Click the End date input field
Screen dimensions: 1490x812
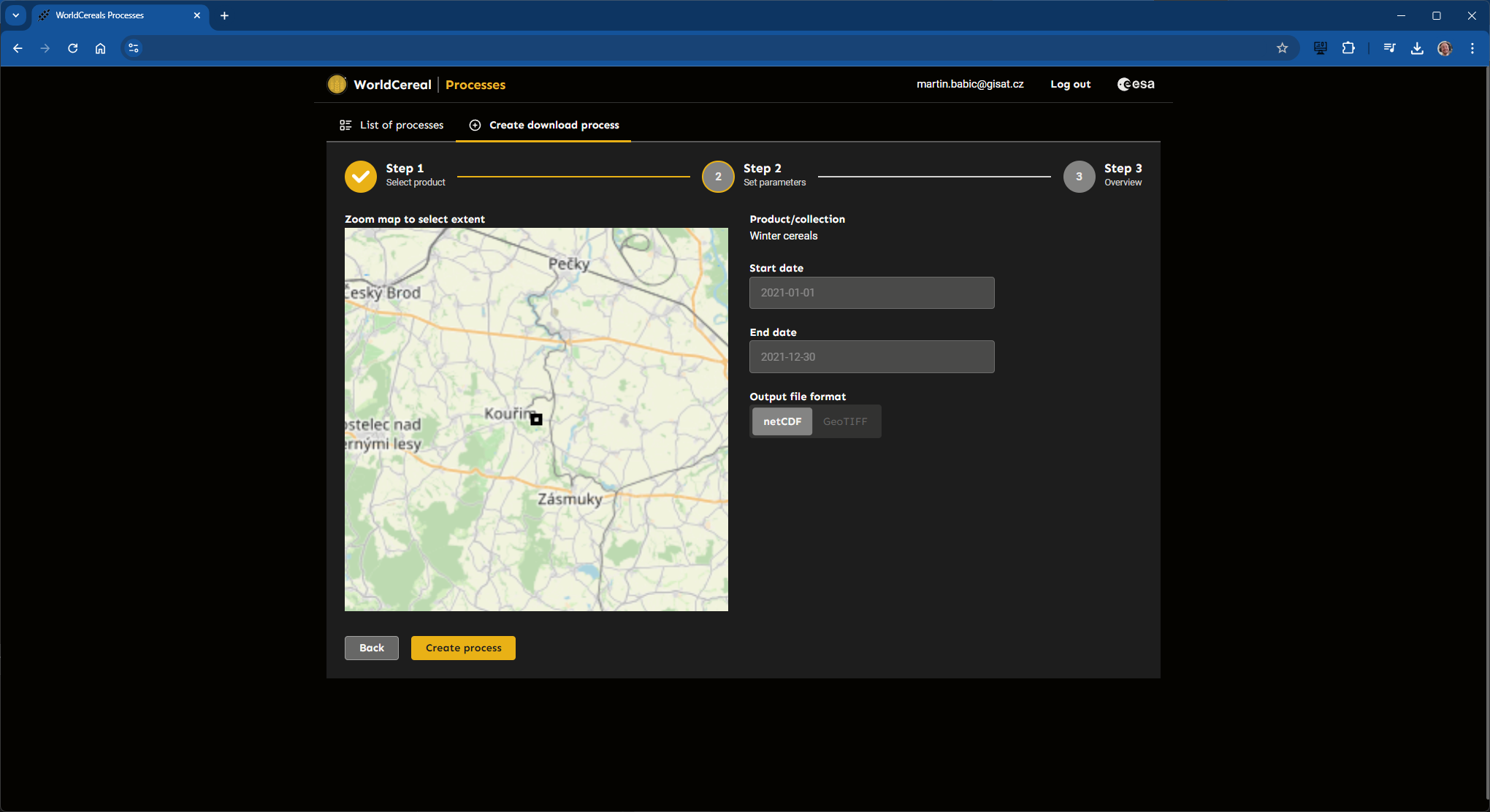coord(871,357)
